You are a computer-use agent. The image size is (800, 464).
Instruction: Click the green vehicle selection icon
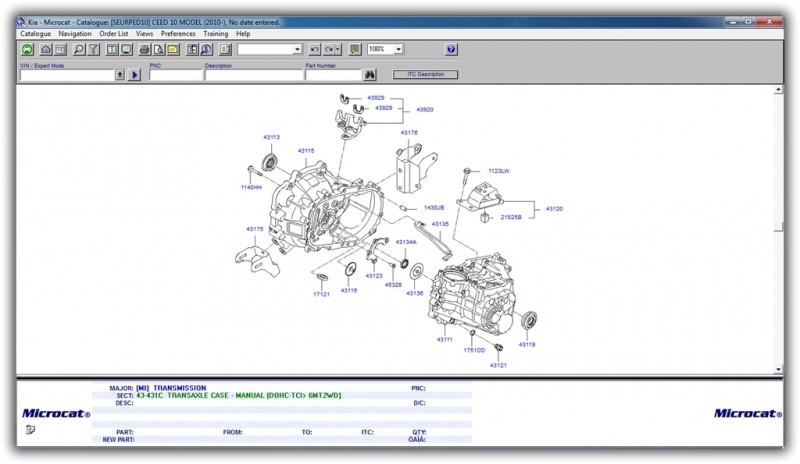coord(28,50)
